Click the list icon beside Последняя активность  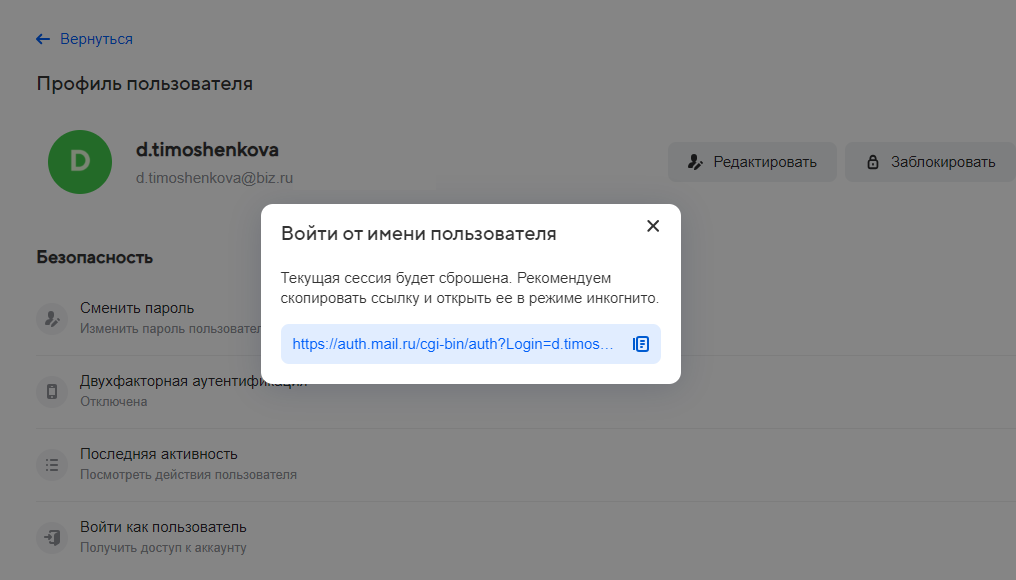tap(51, 465)
